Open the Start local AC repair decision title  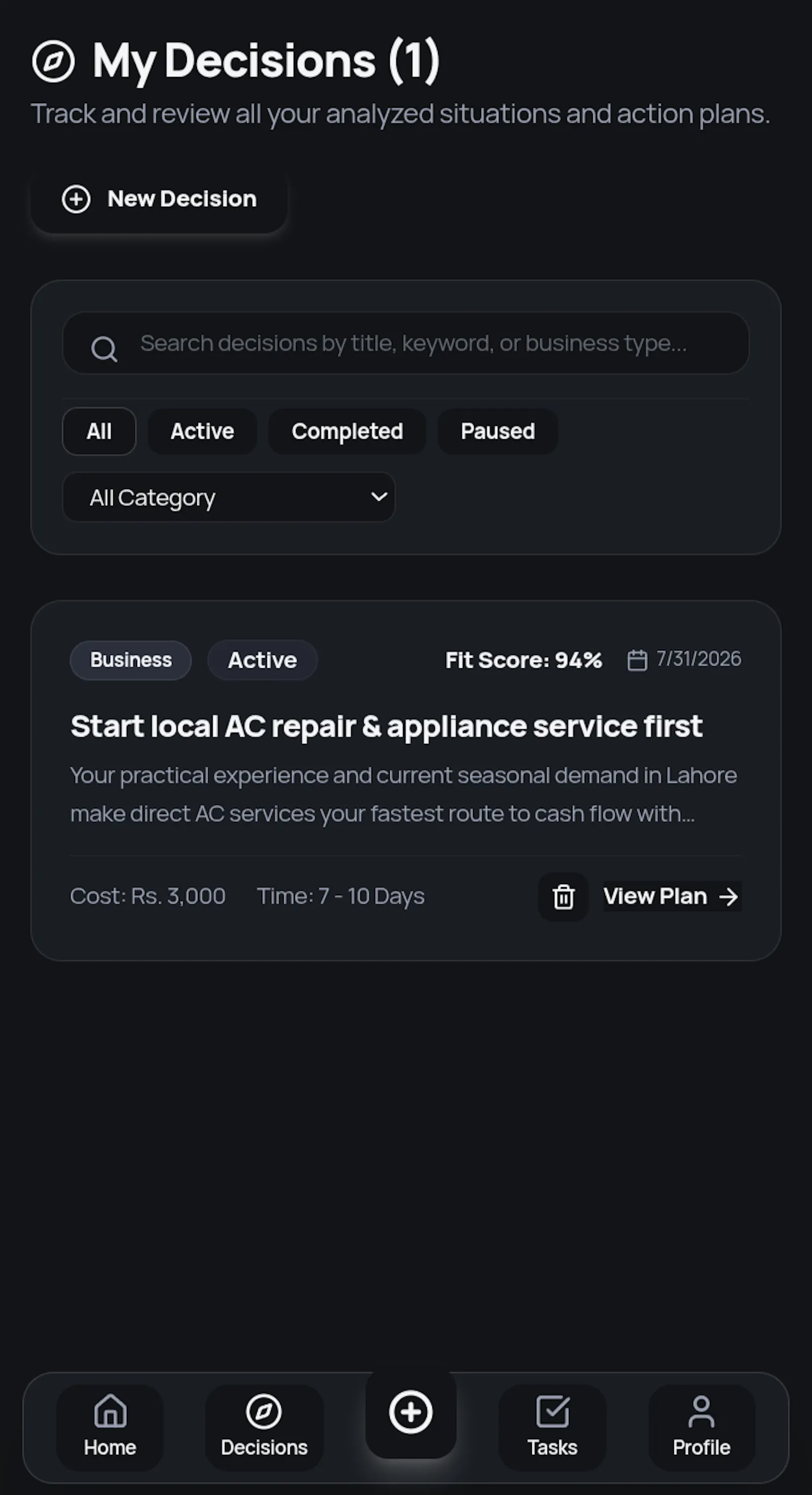pos(386,727)
